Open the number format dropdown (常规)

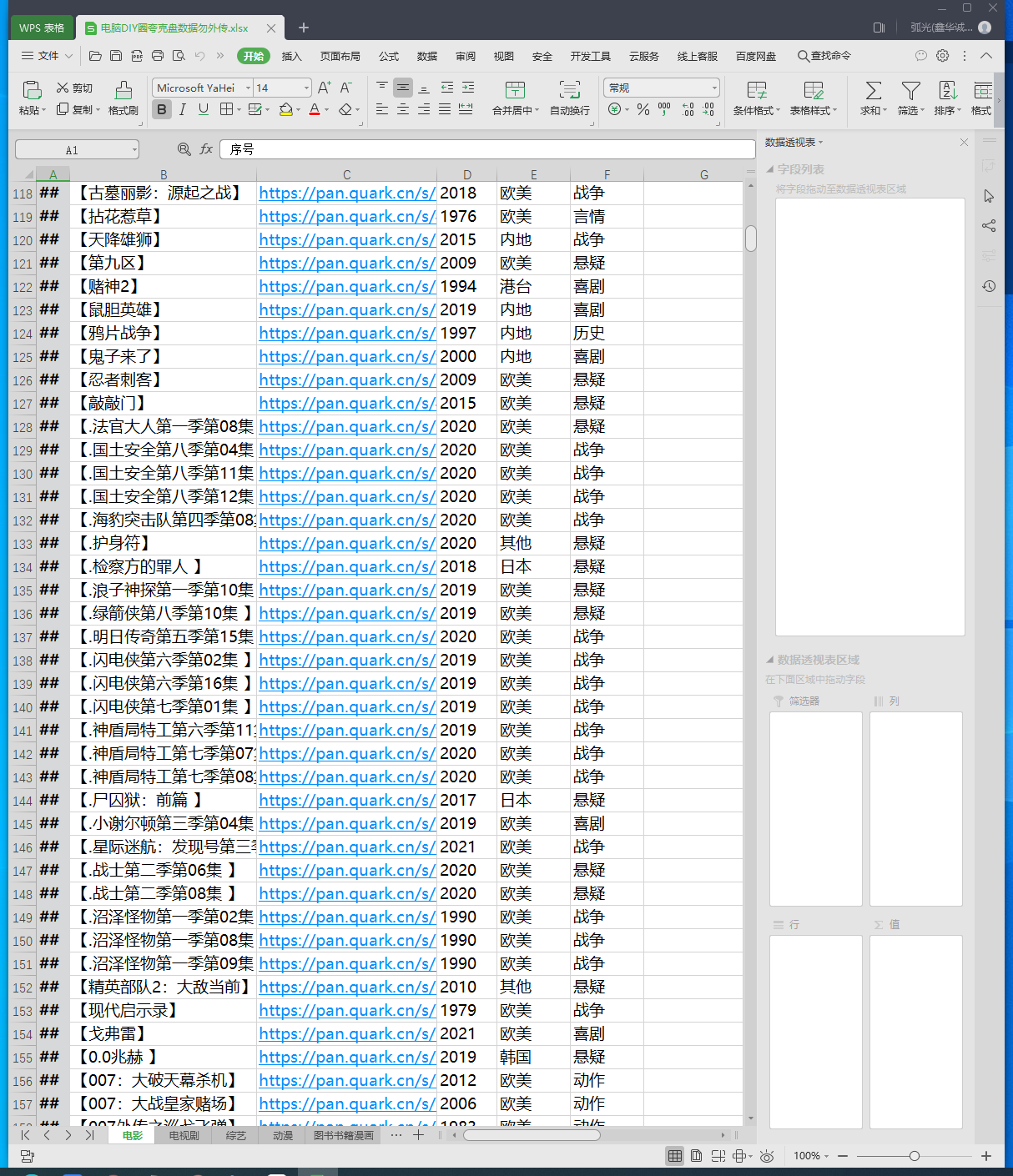tap(714, 88)
